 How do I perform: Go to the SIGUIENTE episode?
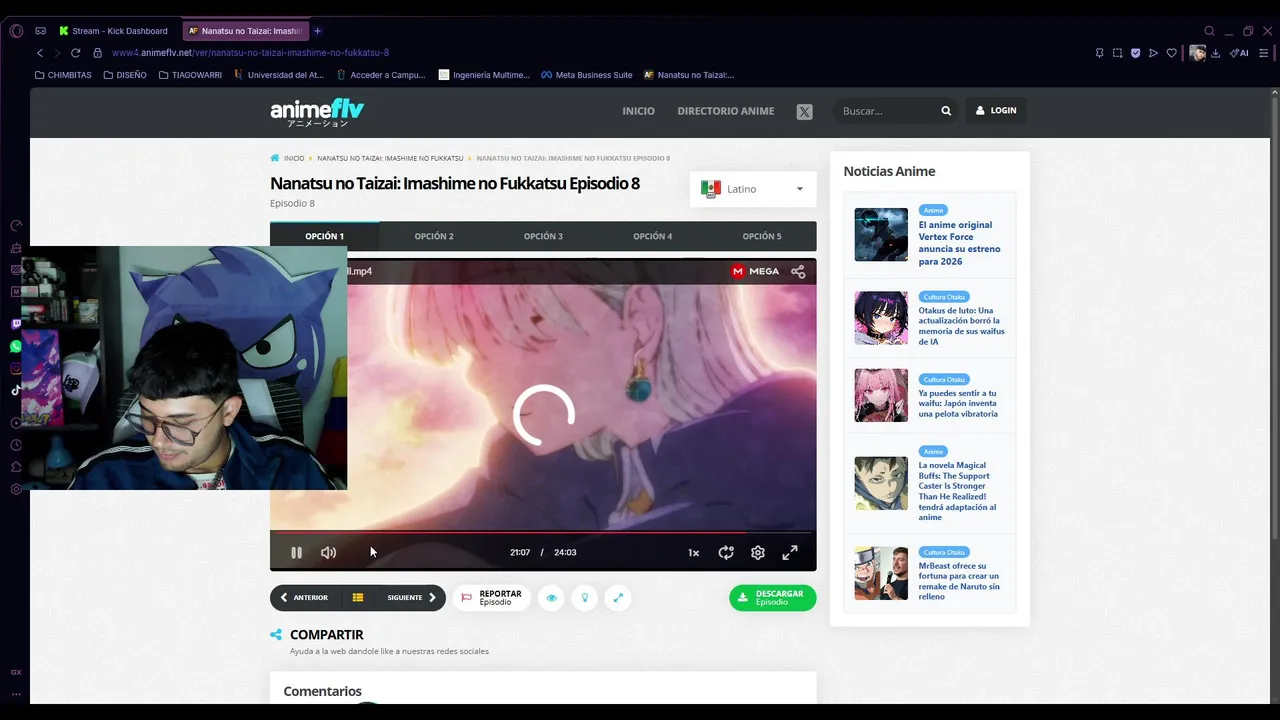pos(411,598)
